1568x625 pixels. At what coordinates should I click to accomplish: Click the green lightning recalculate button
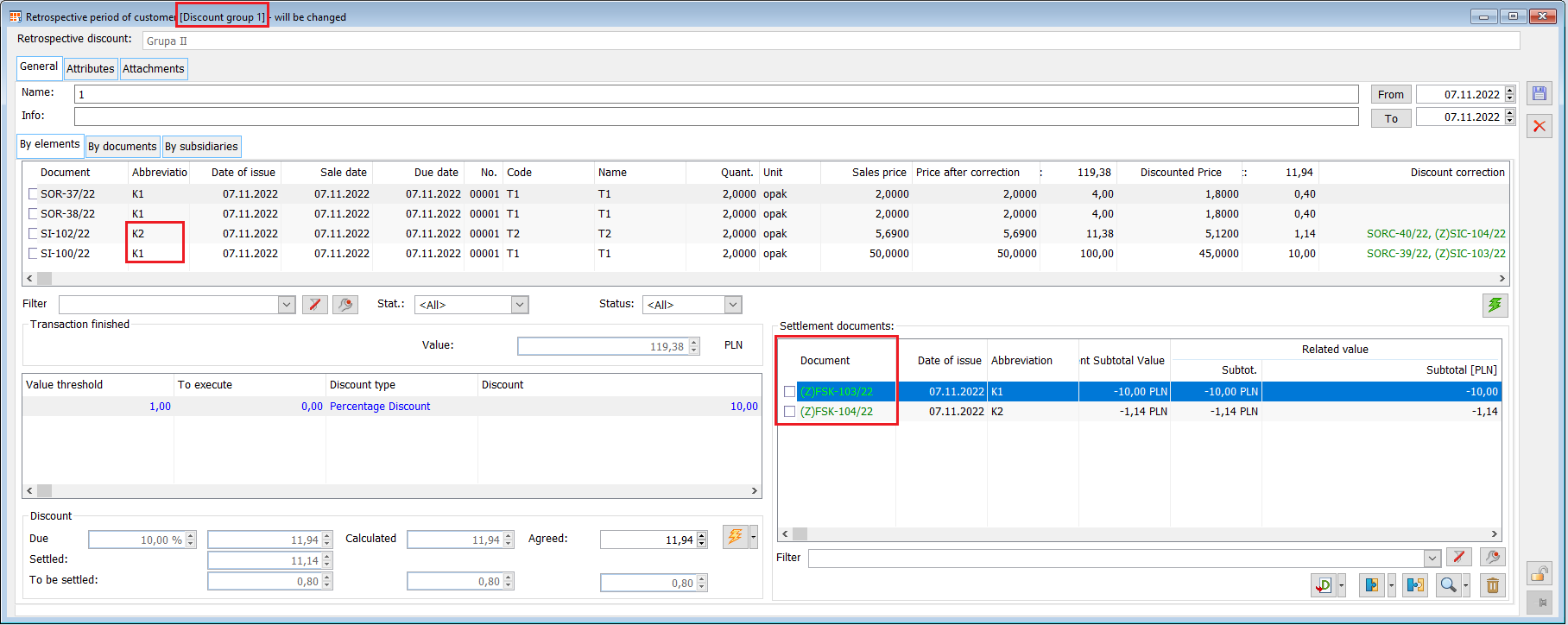pyautogui.click(x=1495, y=305)
